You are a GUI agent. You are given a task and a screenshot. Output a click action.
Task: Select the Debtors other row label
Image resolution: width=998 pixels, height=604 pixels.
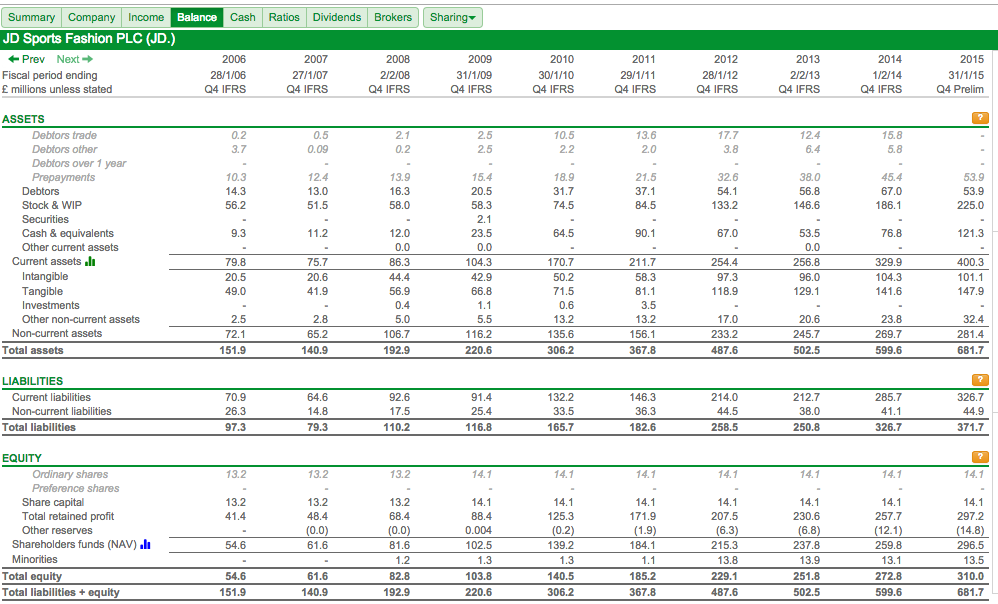click(x=64, y=150)
